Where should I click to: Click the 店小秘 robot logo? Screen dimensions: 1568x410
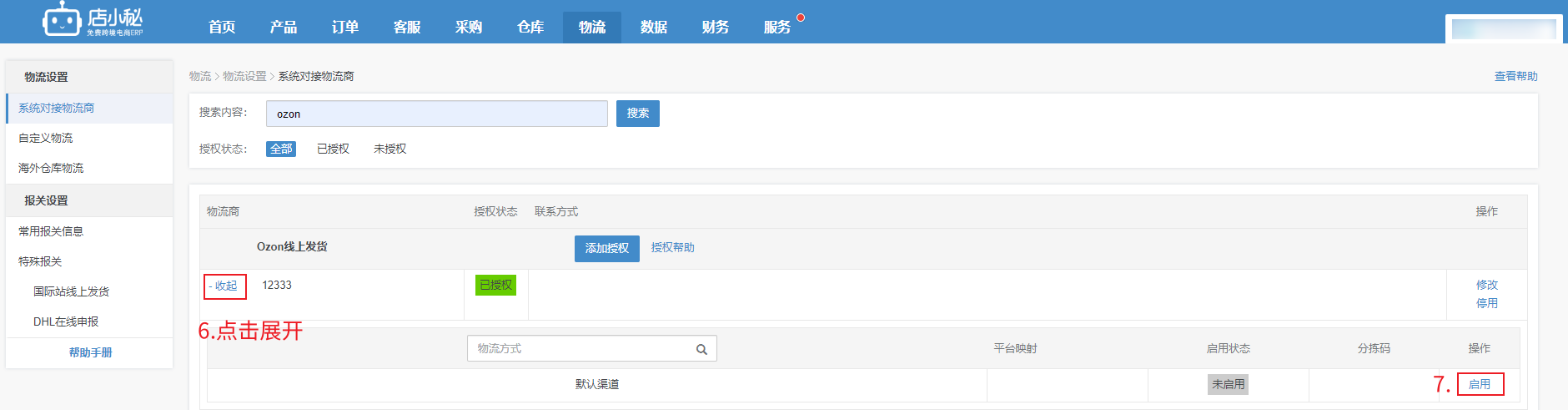[93, 20]
